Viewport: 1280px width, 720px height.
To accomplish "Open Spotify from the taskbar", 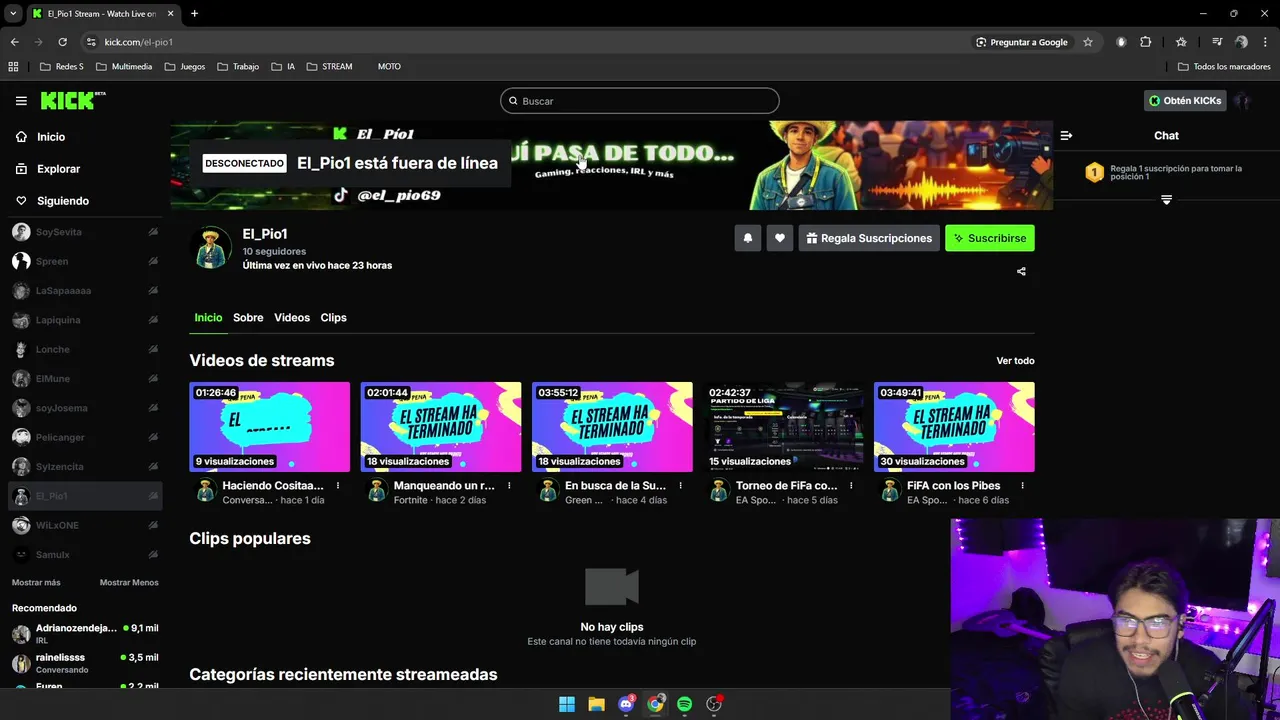I will (684, 704).
